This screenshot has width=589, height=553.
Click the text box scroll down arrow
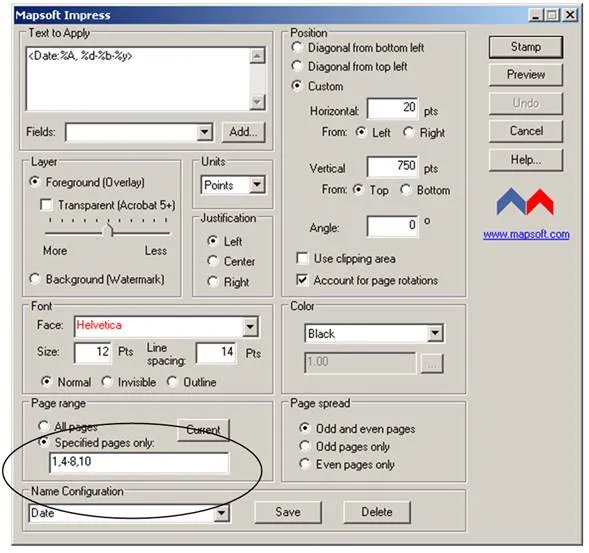257,102
